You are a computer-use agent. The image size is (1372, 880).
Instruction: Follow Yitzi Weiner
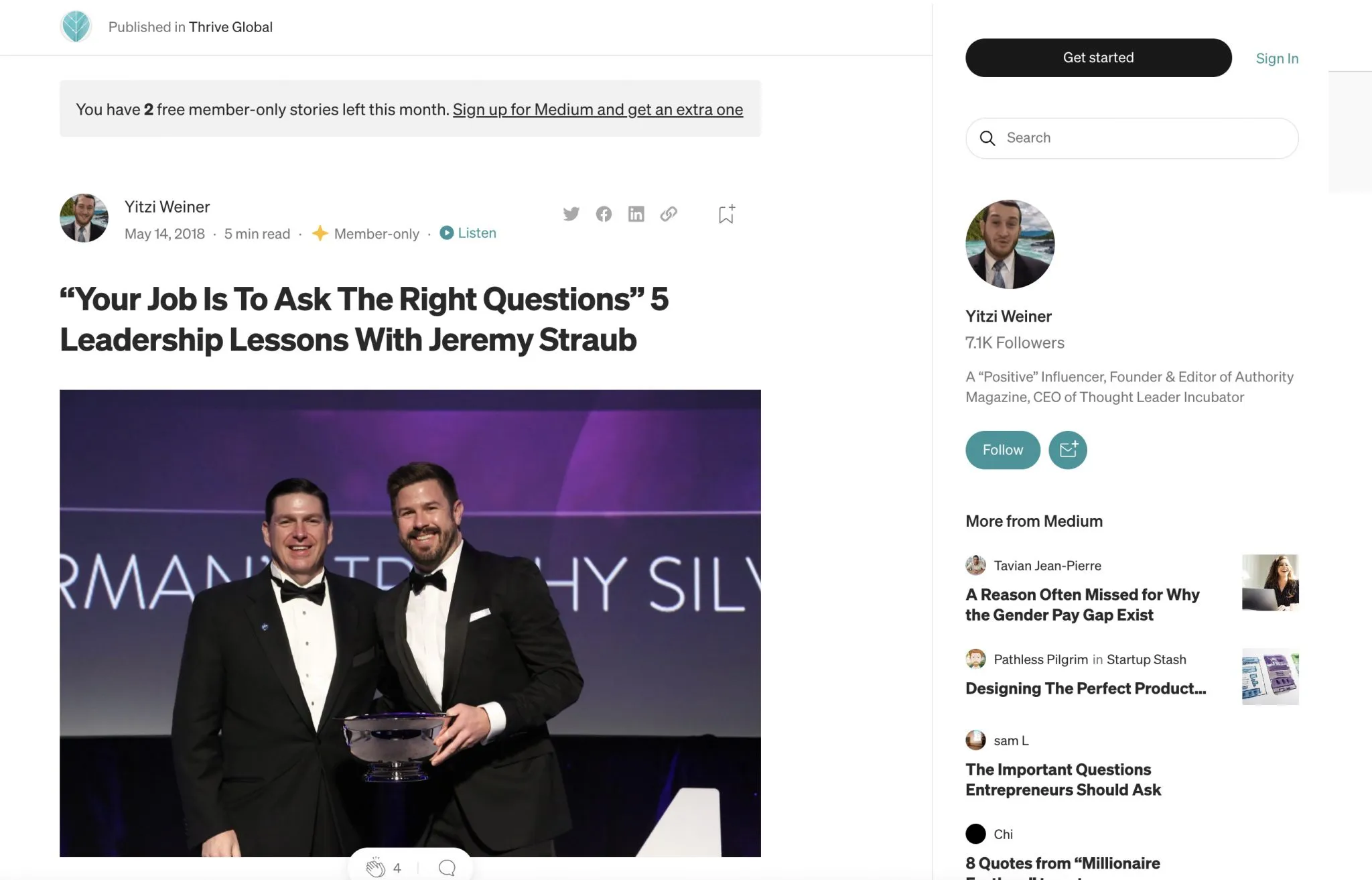[1002, 450]
